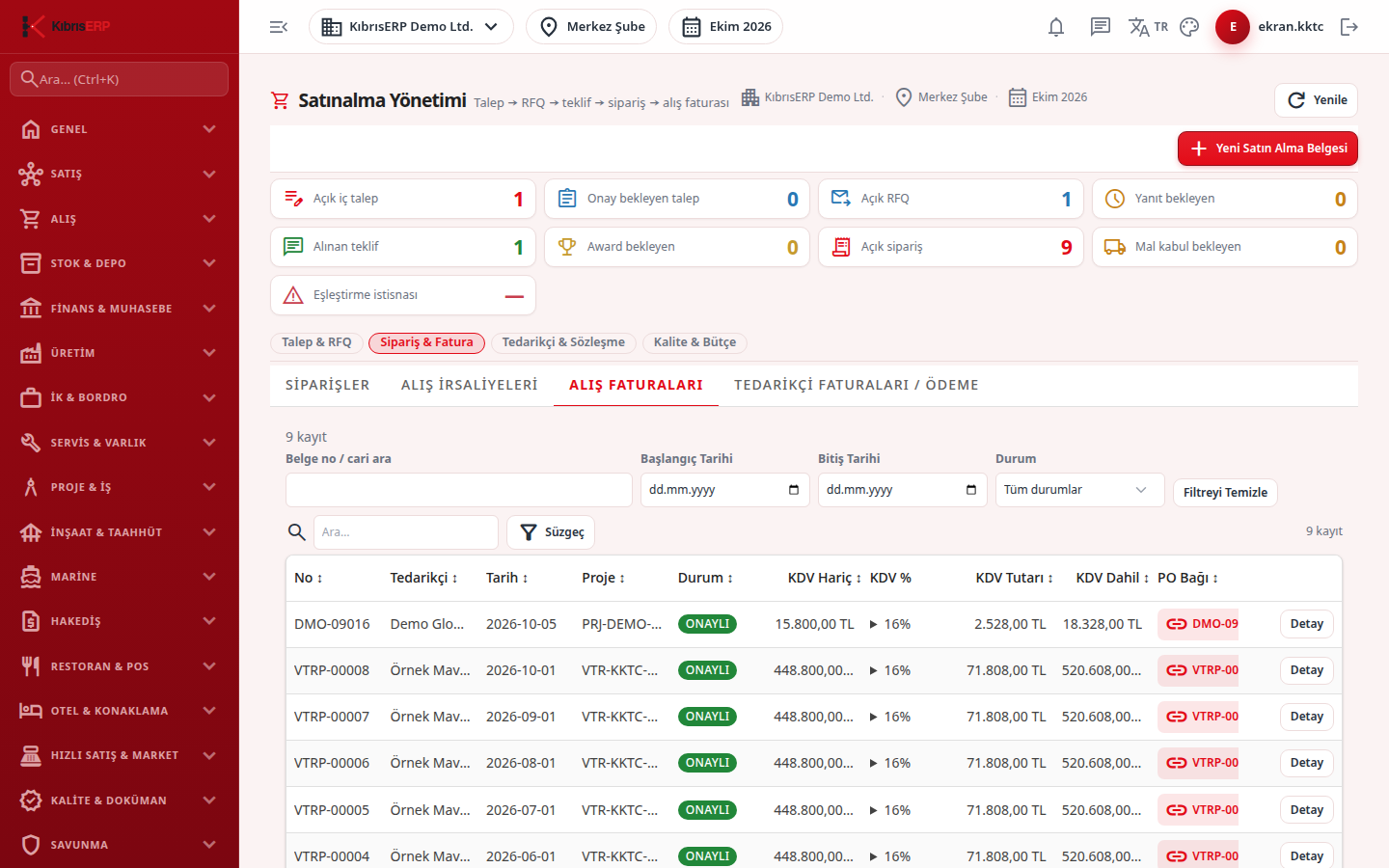This screenshot has width=1389, height=868.
Task: Log out using the exit icon
Action: pos(1349,27)
